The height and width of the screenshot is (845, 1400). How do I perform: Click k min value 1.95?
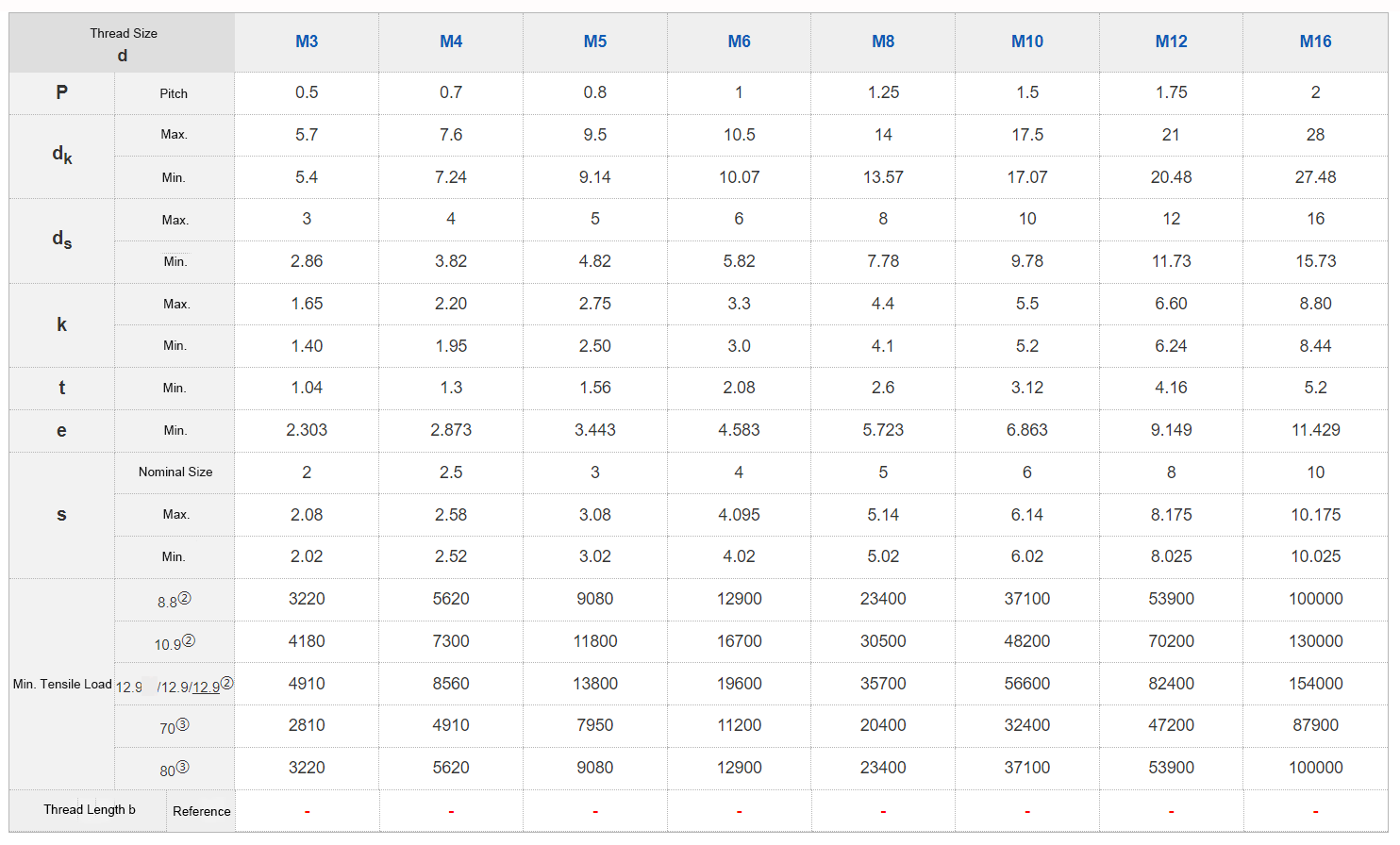(x=451, y=346)
